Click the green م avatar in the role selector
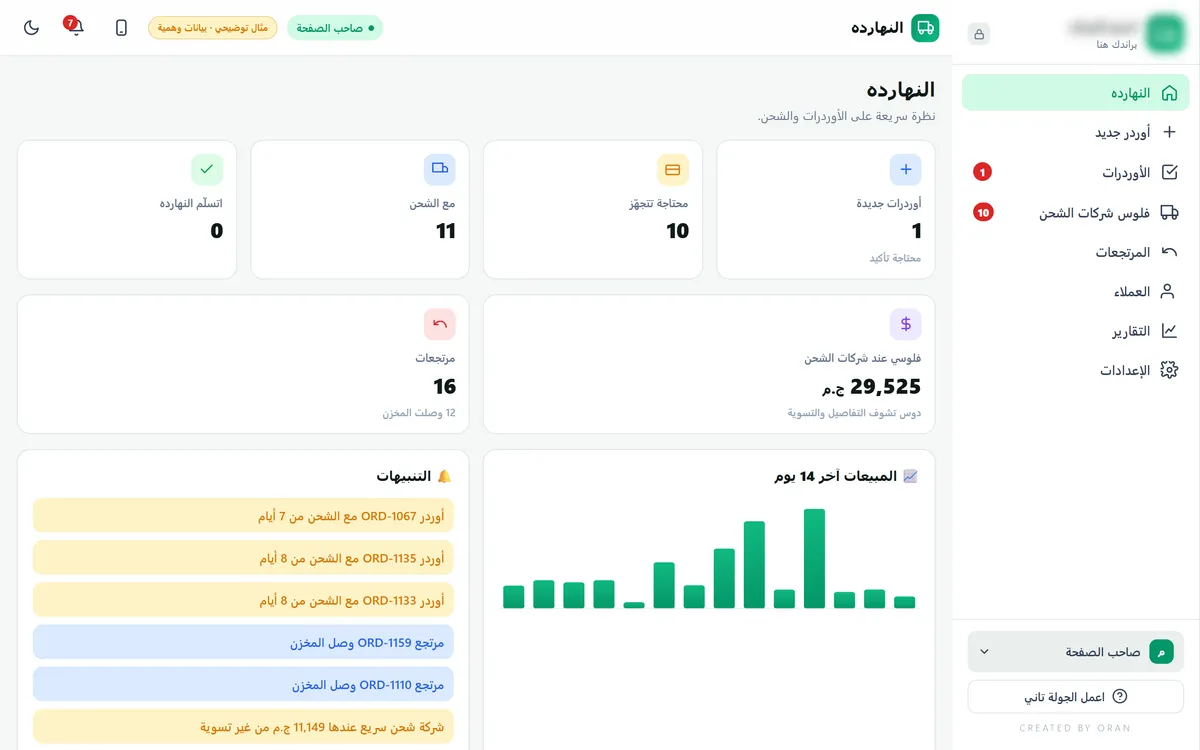The image size is (1200, 750). click(1161, 652)
